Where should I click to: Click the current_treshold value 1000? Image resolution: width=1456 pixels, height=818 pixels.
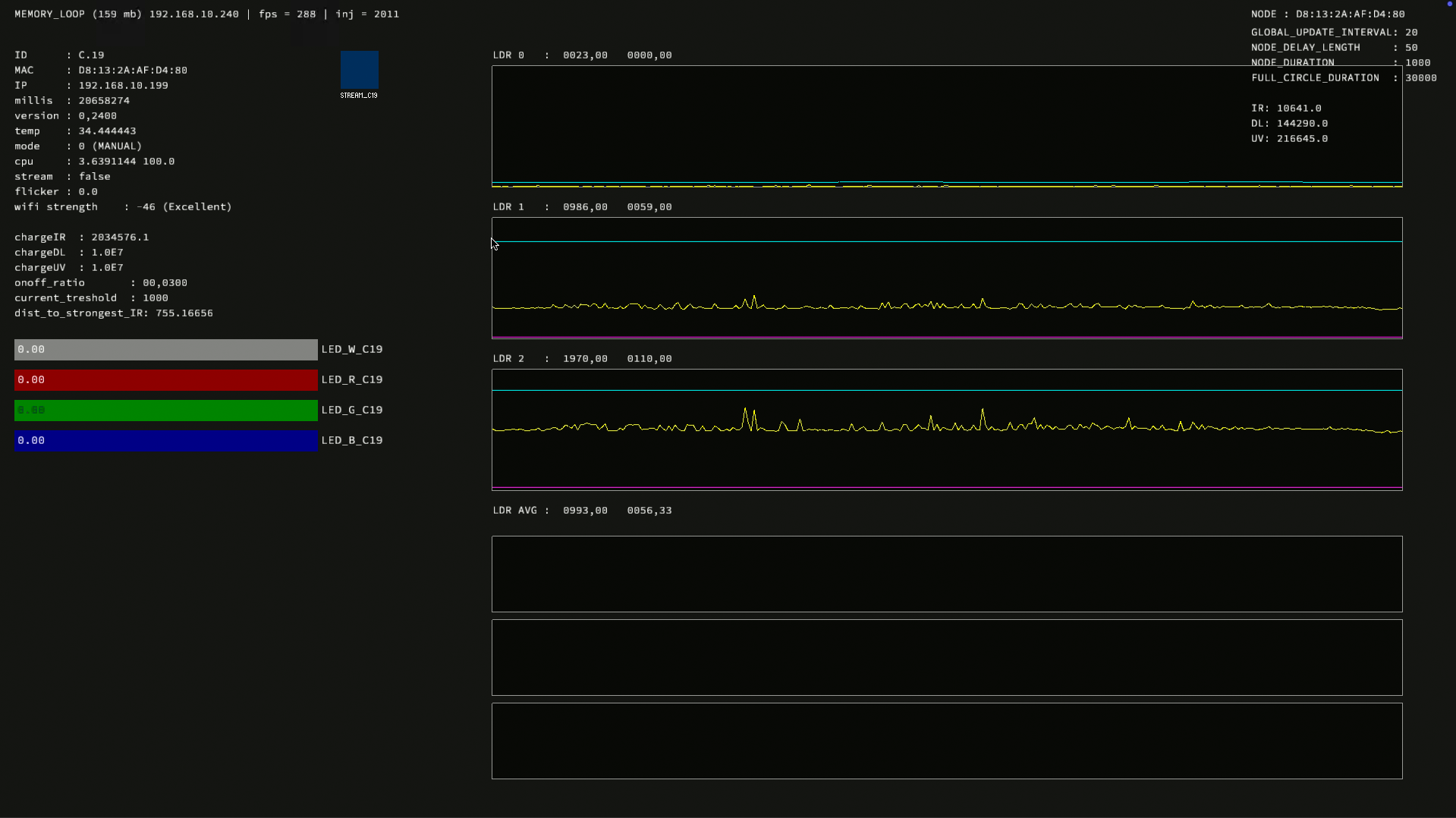point(156,298)
